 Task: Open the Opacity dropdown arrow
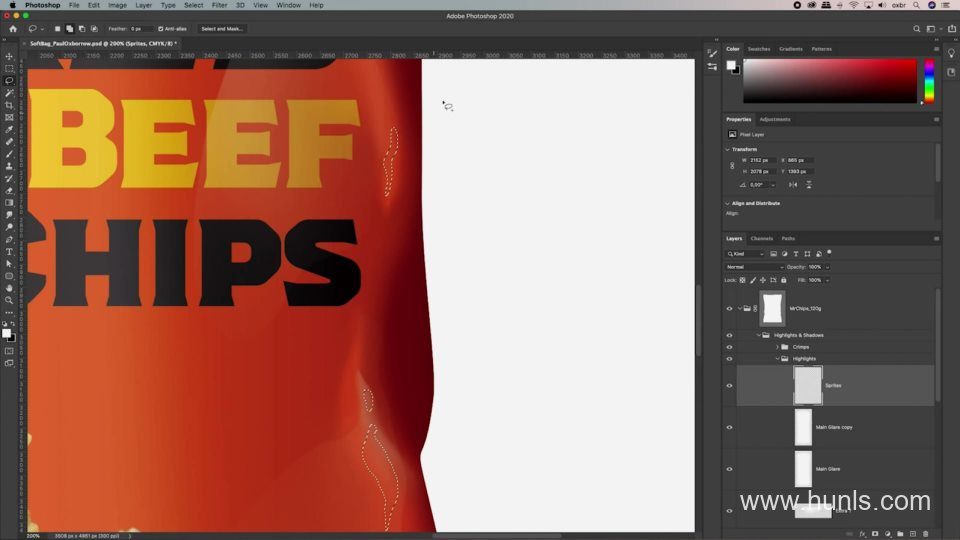(x=827, y=267)
